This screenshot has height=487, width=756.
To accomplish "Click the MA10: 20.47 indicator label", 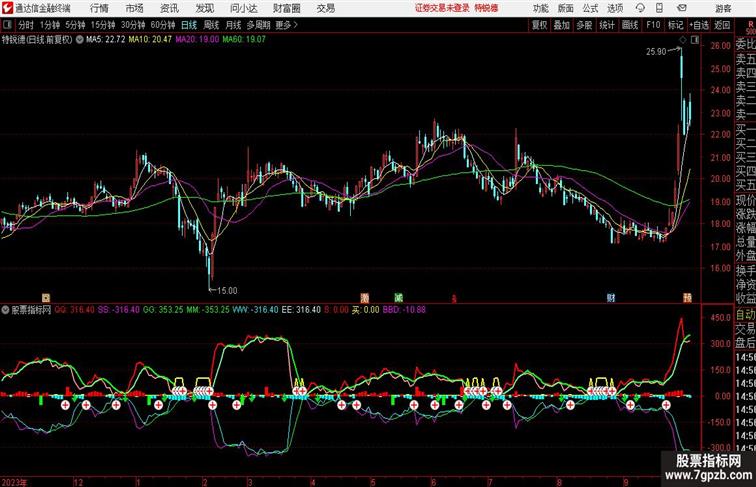I will (150, 40).
